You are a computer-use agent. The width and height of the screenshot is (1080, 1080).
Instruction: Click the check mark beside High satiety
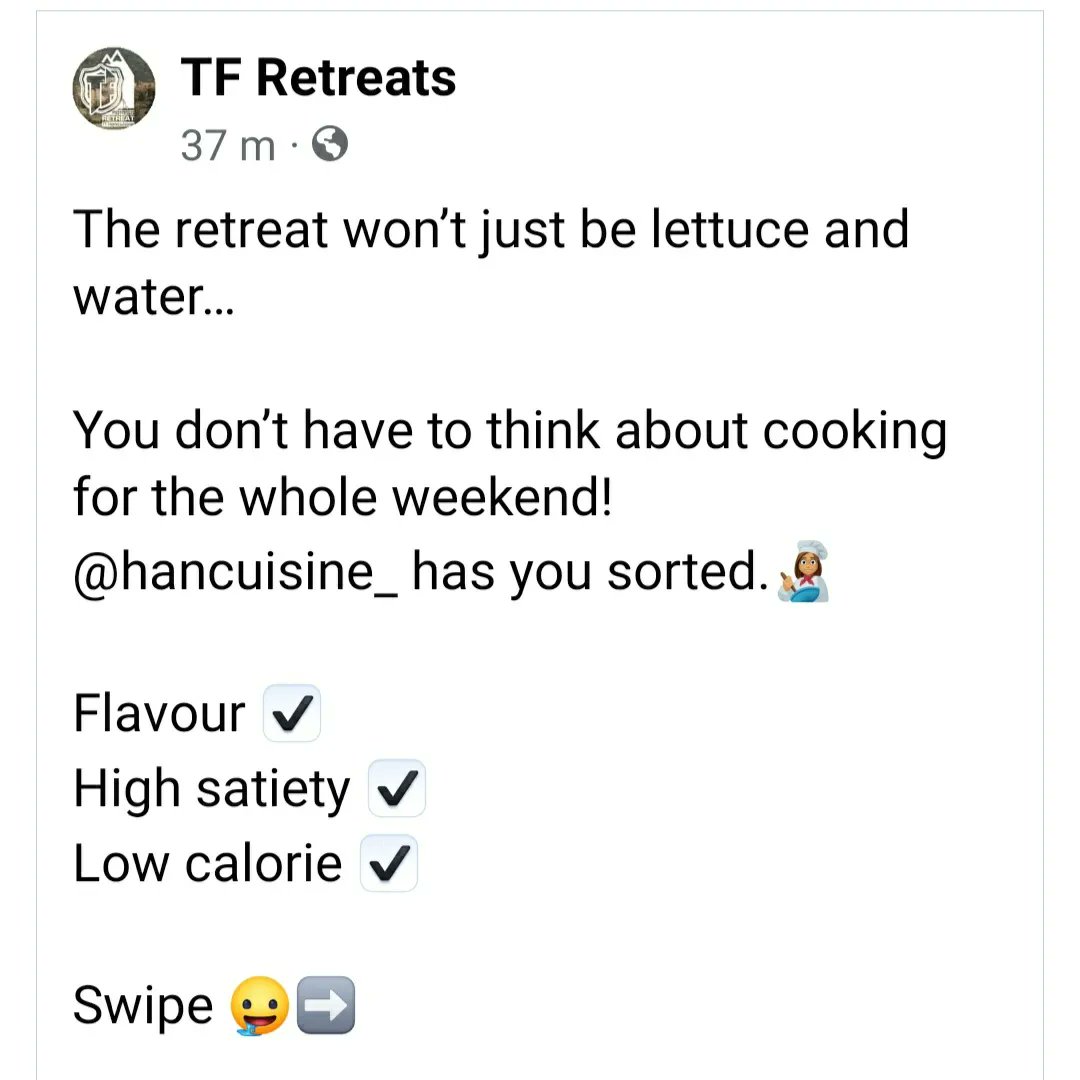coord(397,788)
